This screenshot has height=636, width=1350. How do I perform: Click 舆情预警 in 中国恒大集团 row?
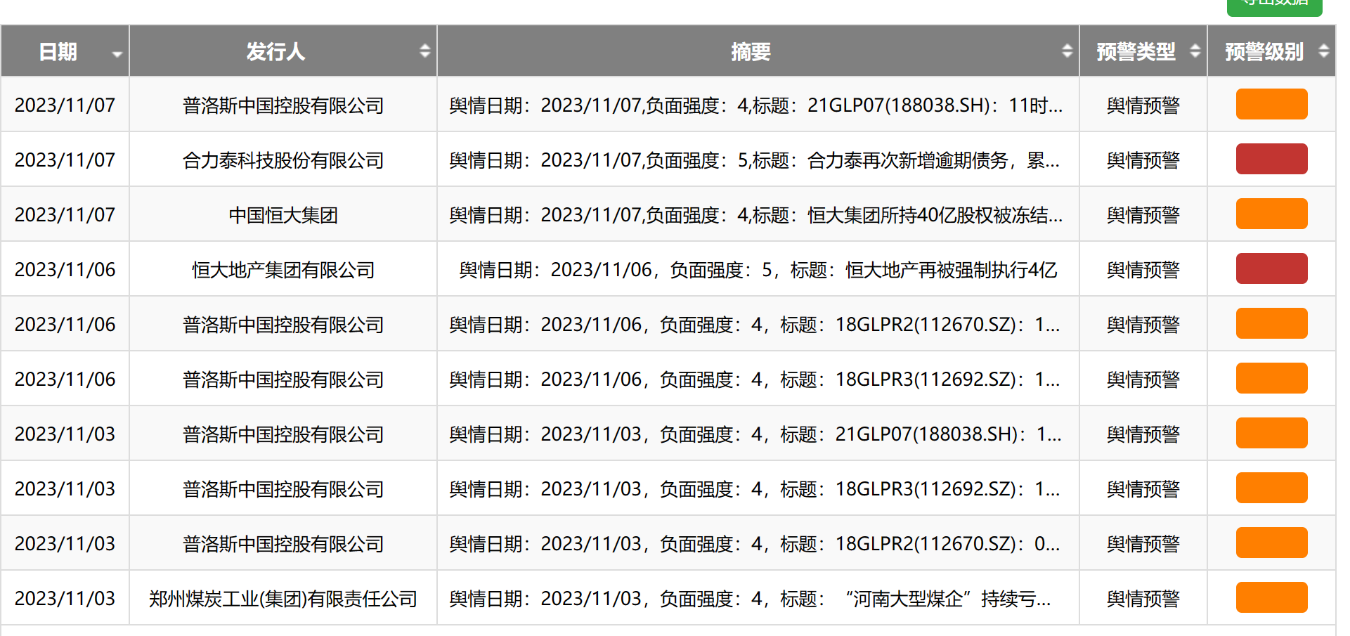click(1143, 215)
